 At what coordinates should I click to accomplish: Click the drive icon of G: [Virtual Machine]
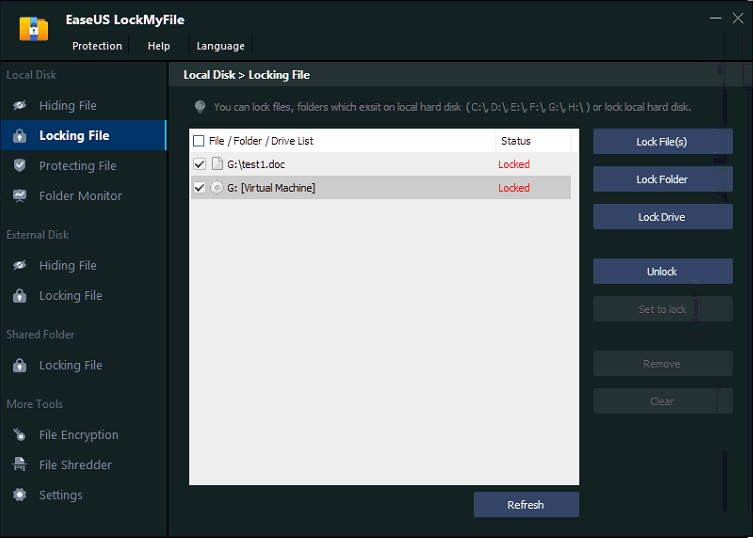click(217, 188)
